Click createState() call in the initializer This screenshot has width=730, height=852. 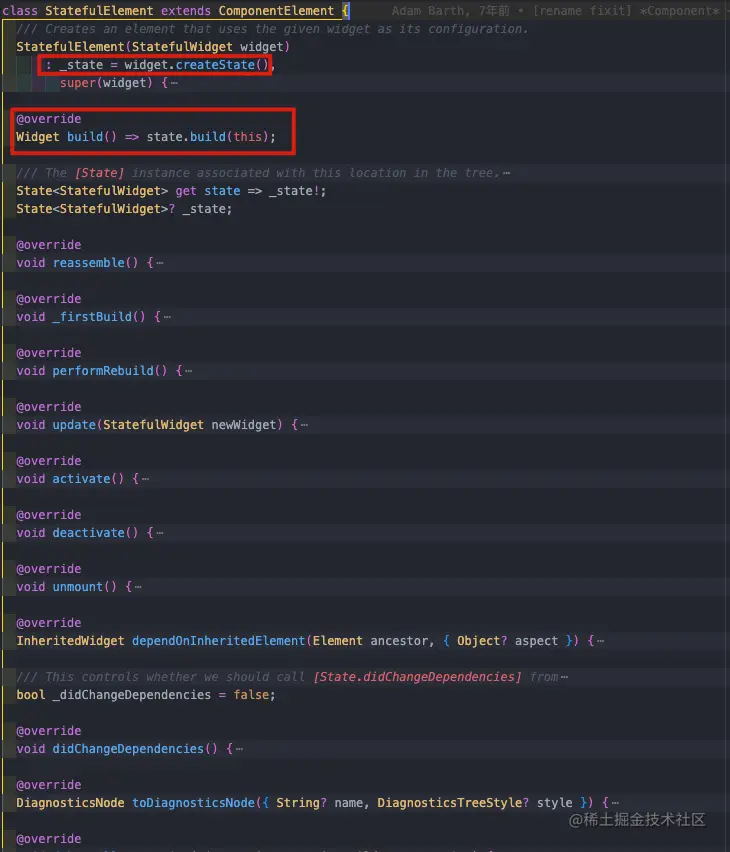click(222, 65)
